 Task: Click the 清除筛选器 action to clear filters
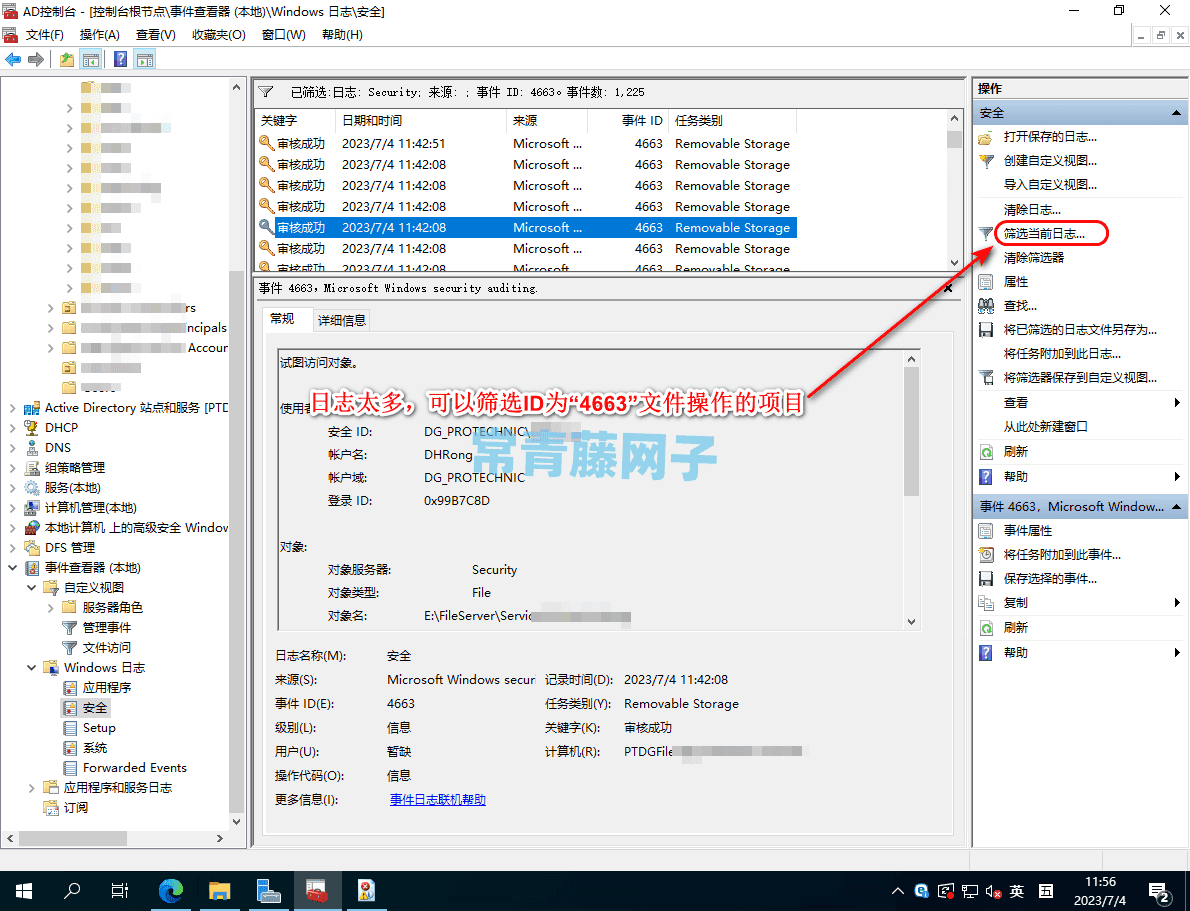(1034, 257)
